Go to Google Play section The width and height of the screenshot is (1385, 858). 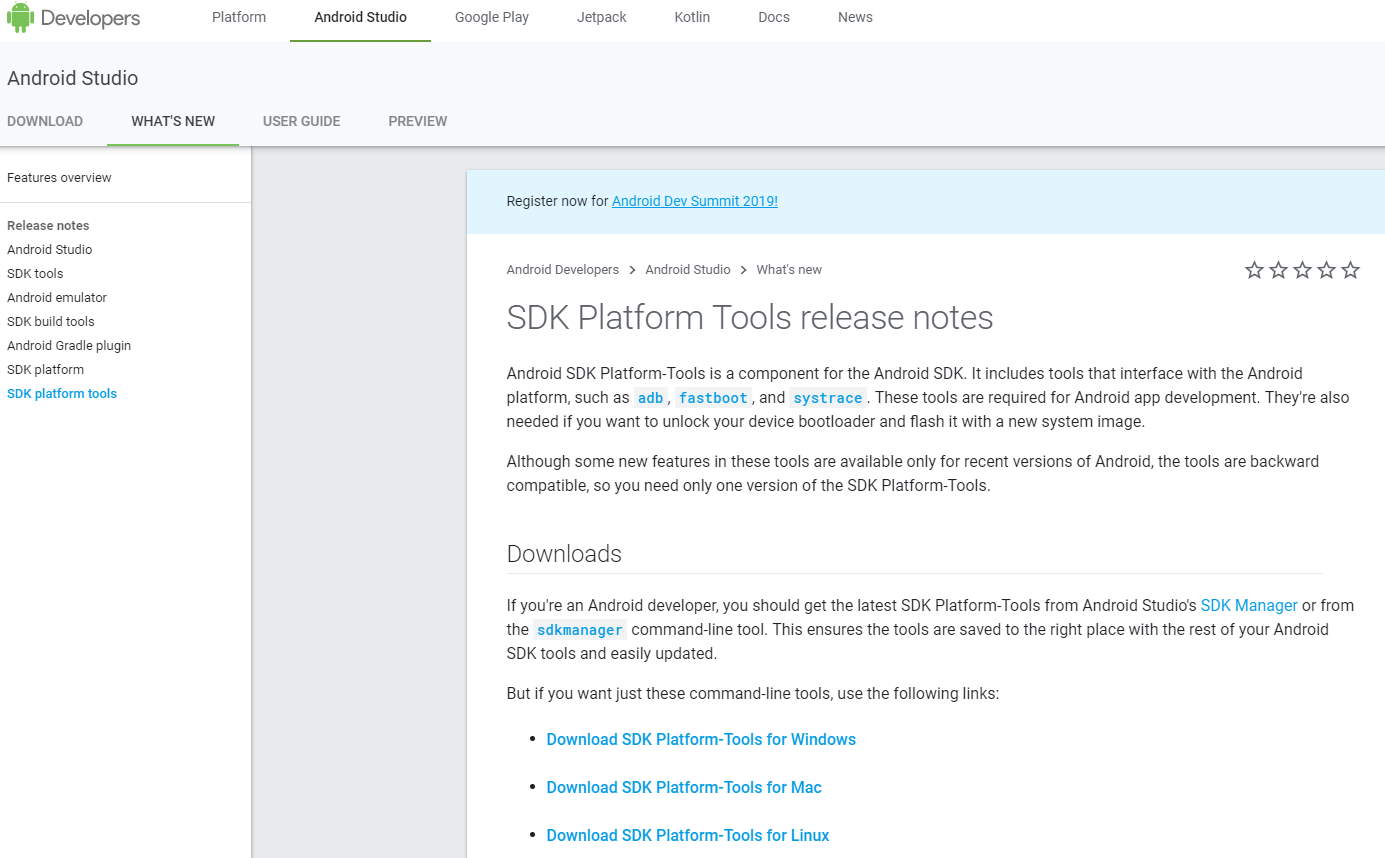[492, 17]
